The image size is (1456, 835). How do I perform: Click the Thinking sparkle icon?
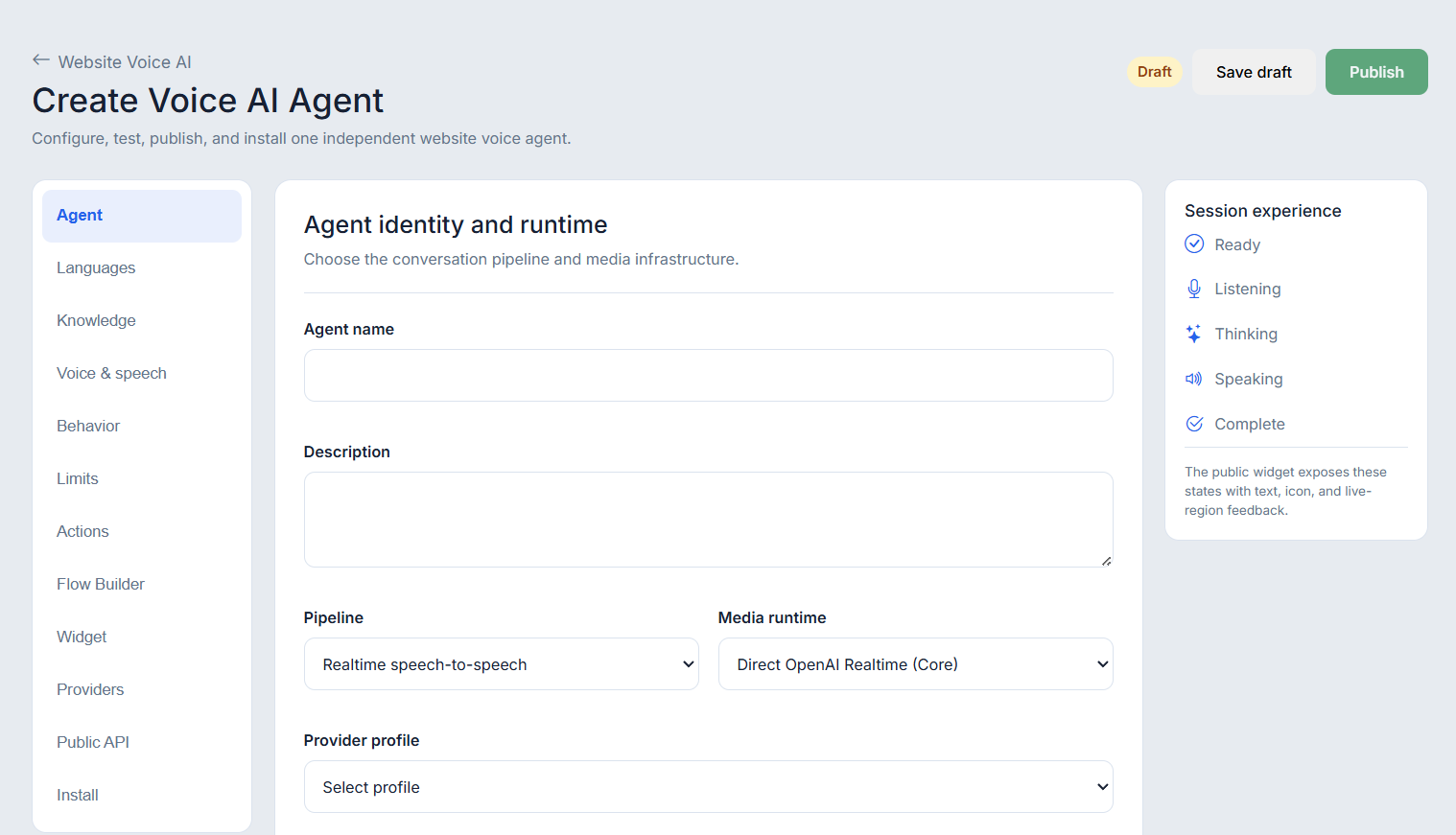pos(1194,334)
